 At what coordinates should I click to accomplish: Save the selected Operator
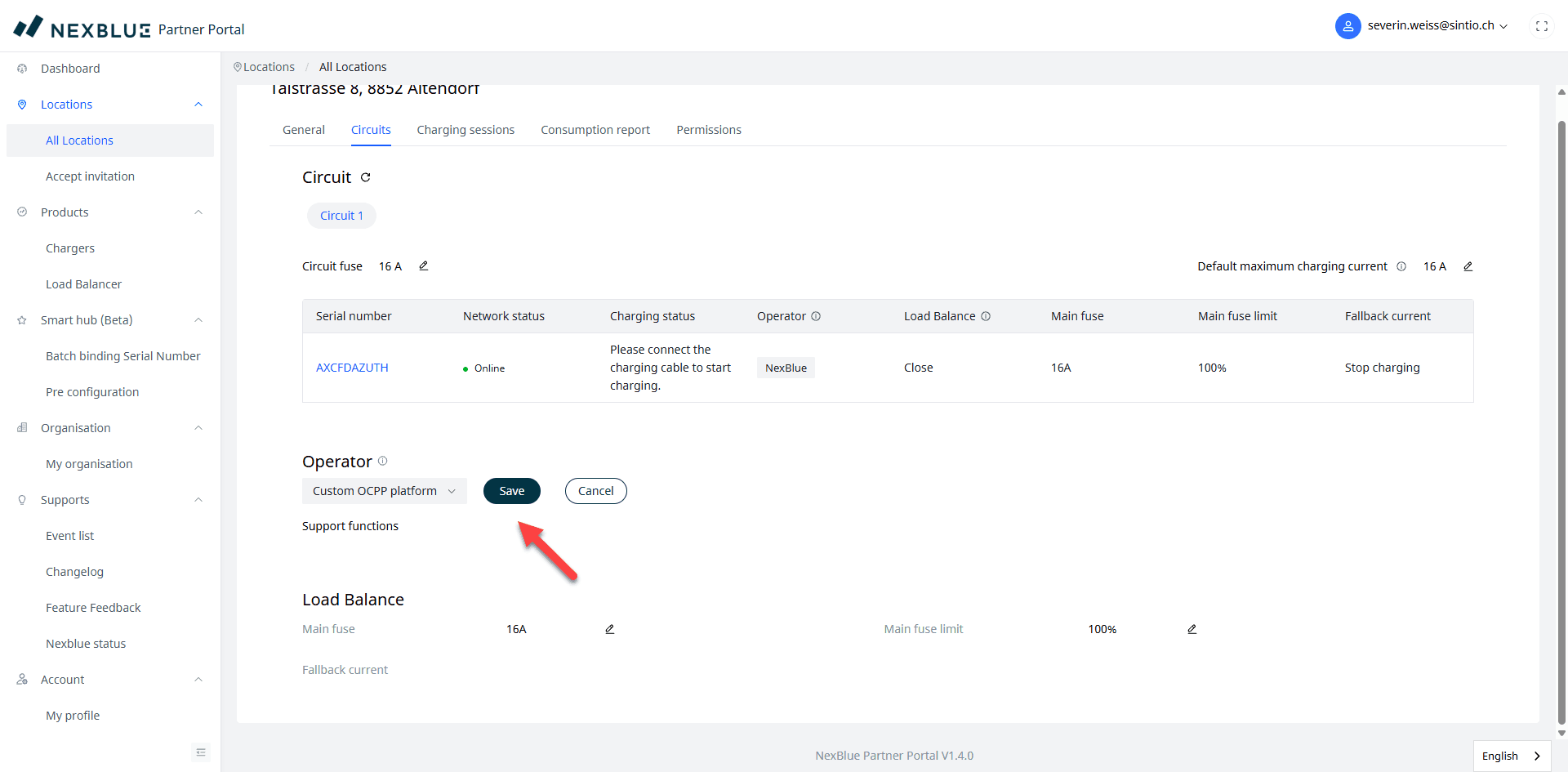pyautogui.click(x=511, y=490)
